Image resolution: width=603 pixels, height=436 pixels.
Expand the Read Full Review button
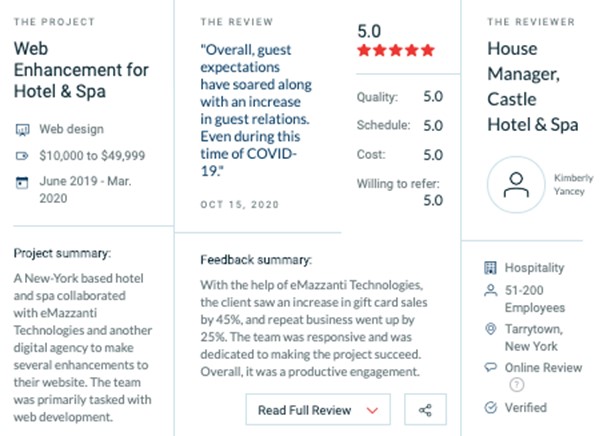tap(318, 409)
